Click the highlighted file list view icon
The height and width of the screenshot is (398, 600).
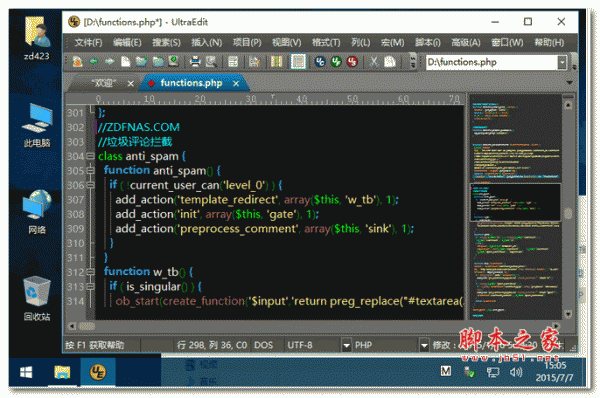[298, 62]
